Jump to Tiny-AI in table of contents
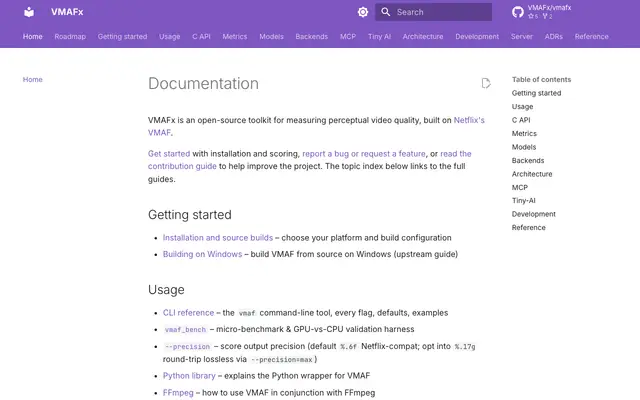 (524, 200)
